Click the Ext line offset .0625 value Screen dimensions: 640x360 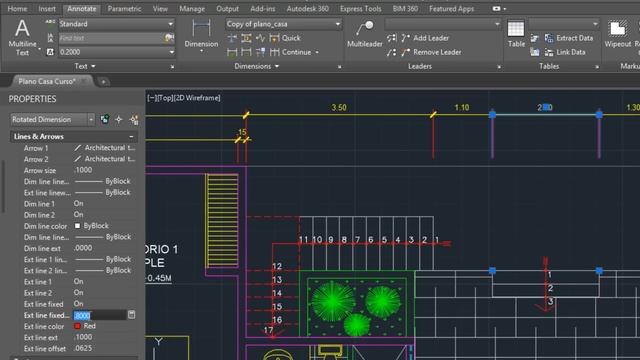point(83,348)
